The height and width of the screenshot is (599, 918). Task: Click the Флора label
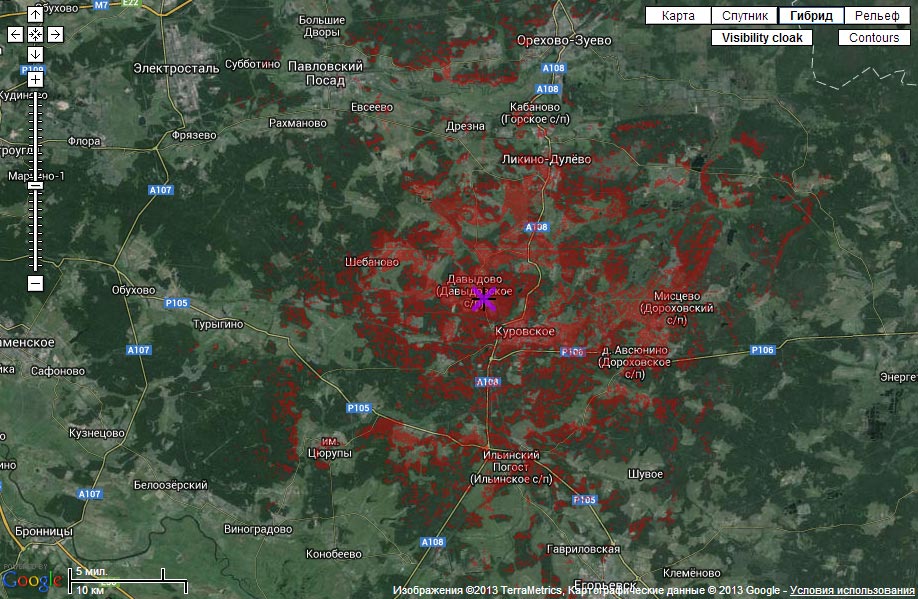84,141
